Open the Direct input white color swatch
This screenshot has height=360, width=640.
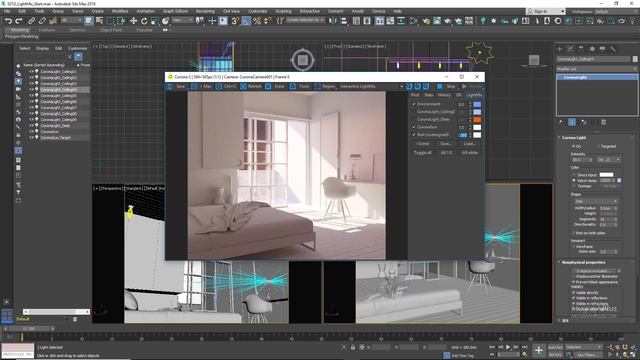[607, 175]
